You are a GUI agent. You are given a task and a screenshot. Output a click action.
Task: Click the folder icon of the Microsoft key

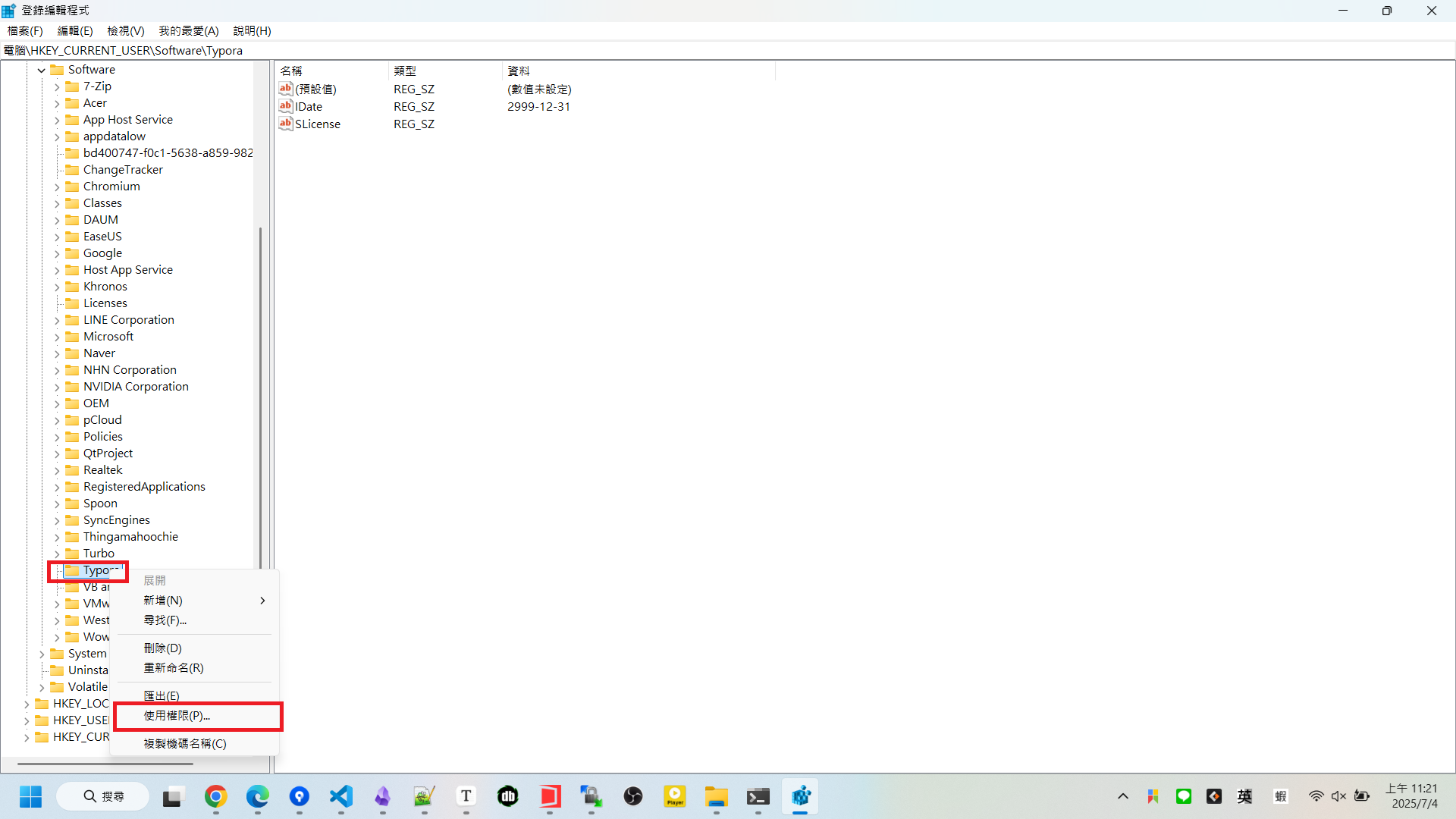[x=72, y=337]
